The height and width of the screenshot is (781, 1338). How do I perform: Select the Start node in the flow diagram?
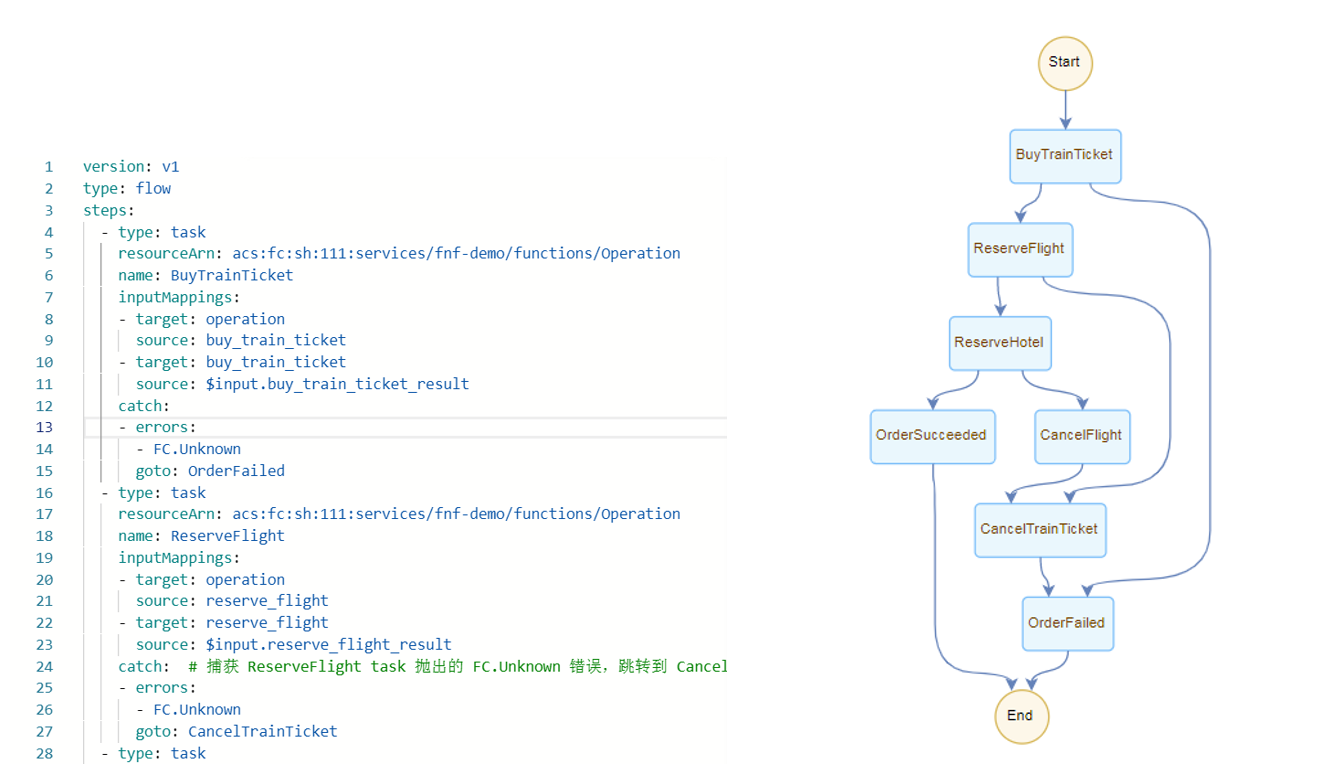(1065, 63)
